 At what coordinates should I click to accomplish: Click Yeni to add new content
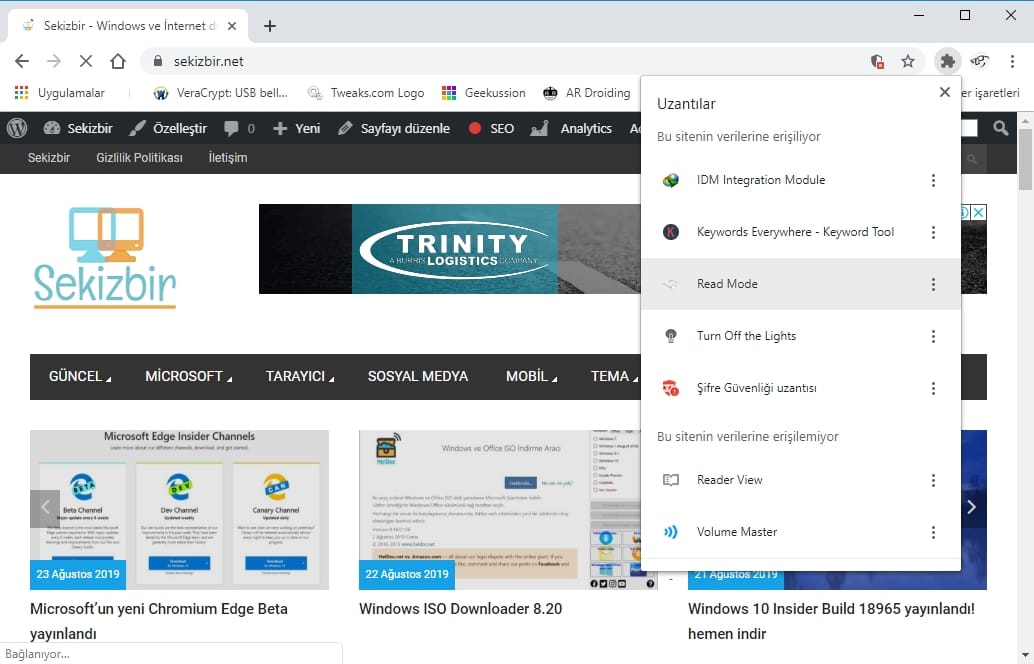point(297,129)
